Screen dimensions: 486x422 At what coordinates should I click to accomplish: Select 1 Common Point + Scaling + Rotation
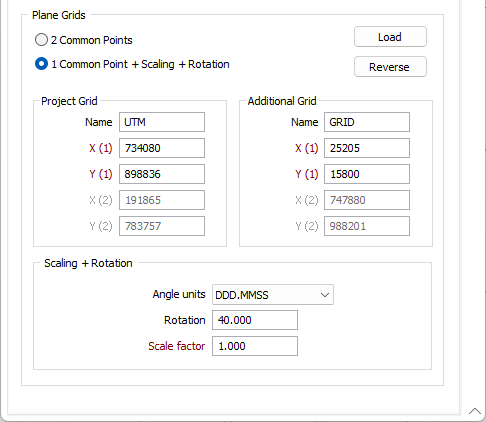[41, 64]
